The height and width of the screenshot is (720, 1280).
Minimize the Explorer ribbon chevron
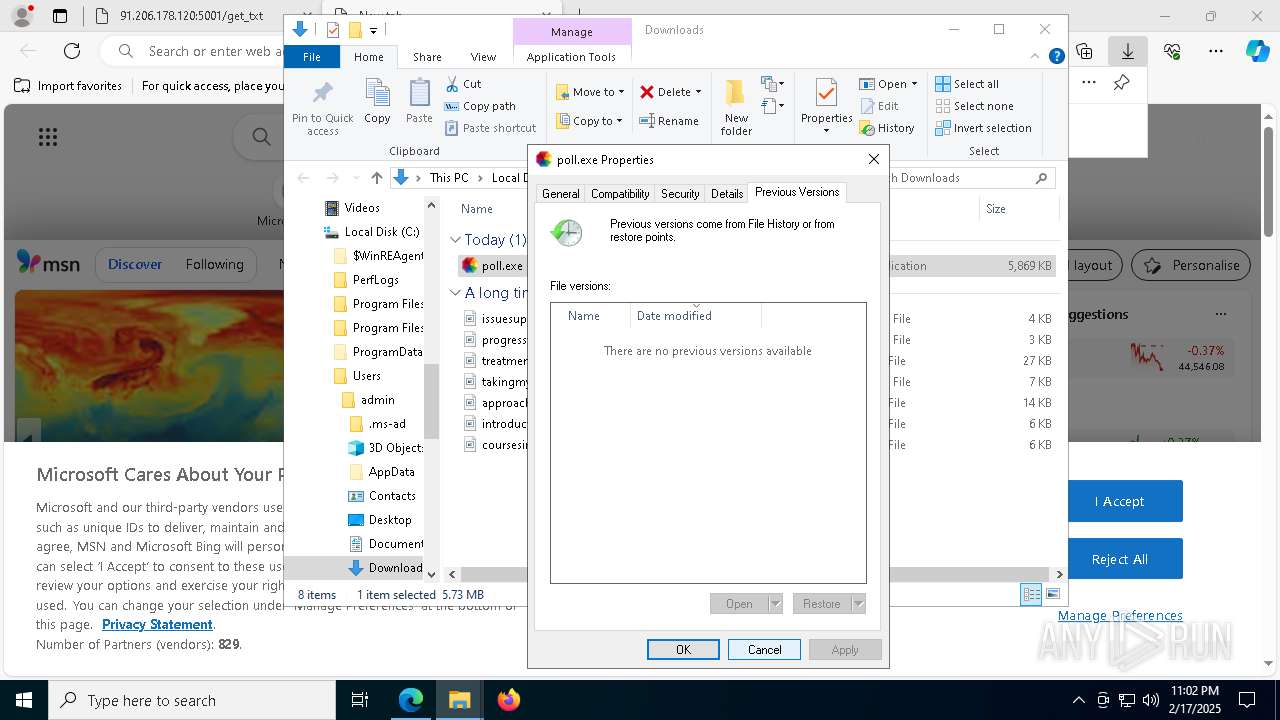point(1037,57)
